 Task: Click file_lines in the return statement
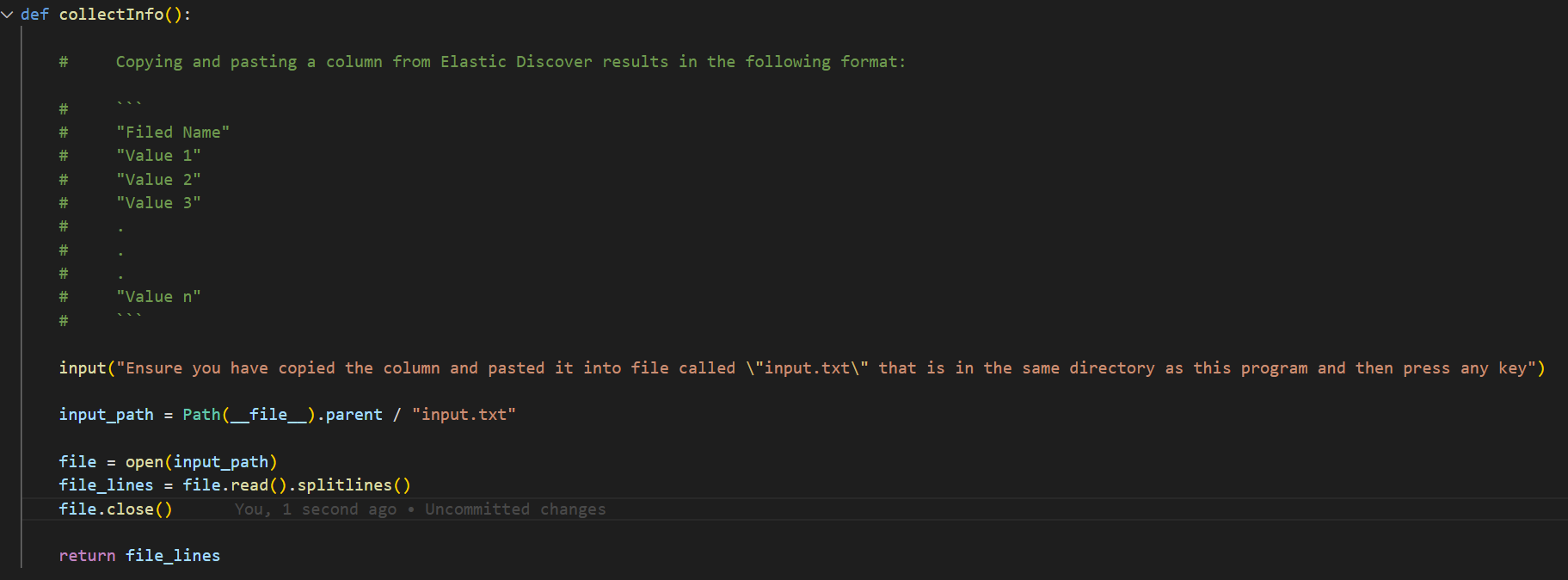(173, 556)
